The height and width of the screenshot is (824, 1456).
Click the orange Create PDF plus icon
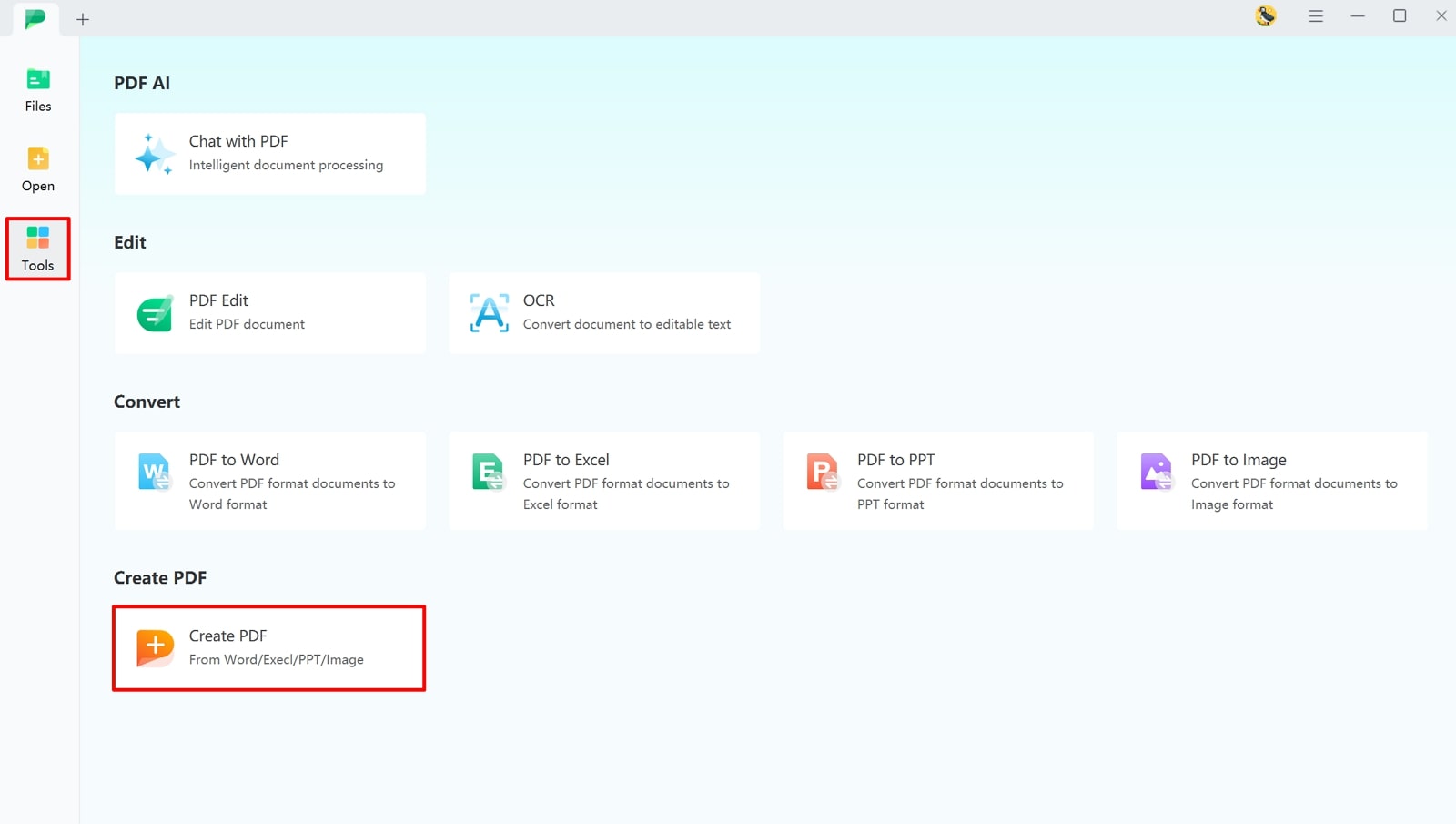(x=155, y=647)
